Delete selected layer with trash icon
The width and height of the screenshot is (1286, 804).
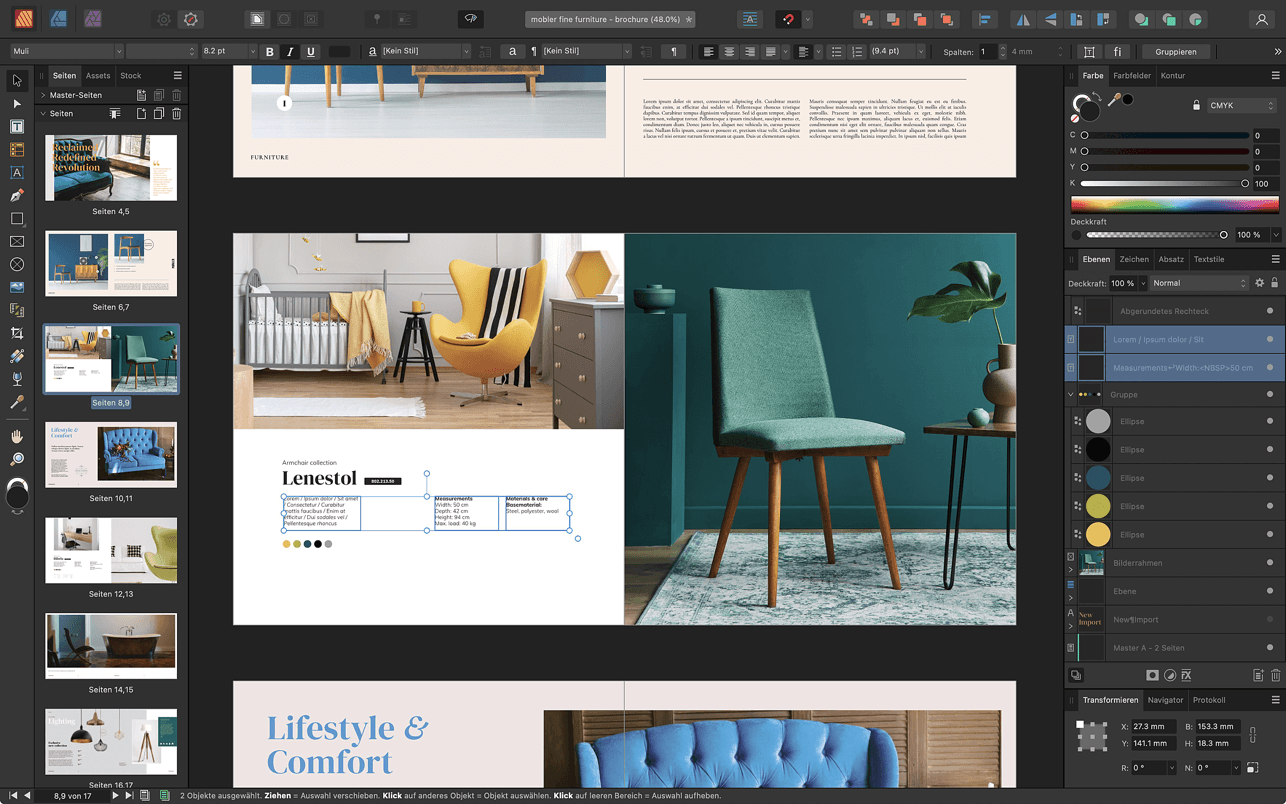1275,675
